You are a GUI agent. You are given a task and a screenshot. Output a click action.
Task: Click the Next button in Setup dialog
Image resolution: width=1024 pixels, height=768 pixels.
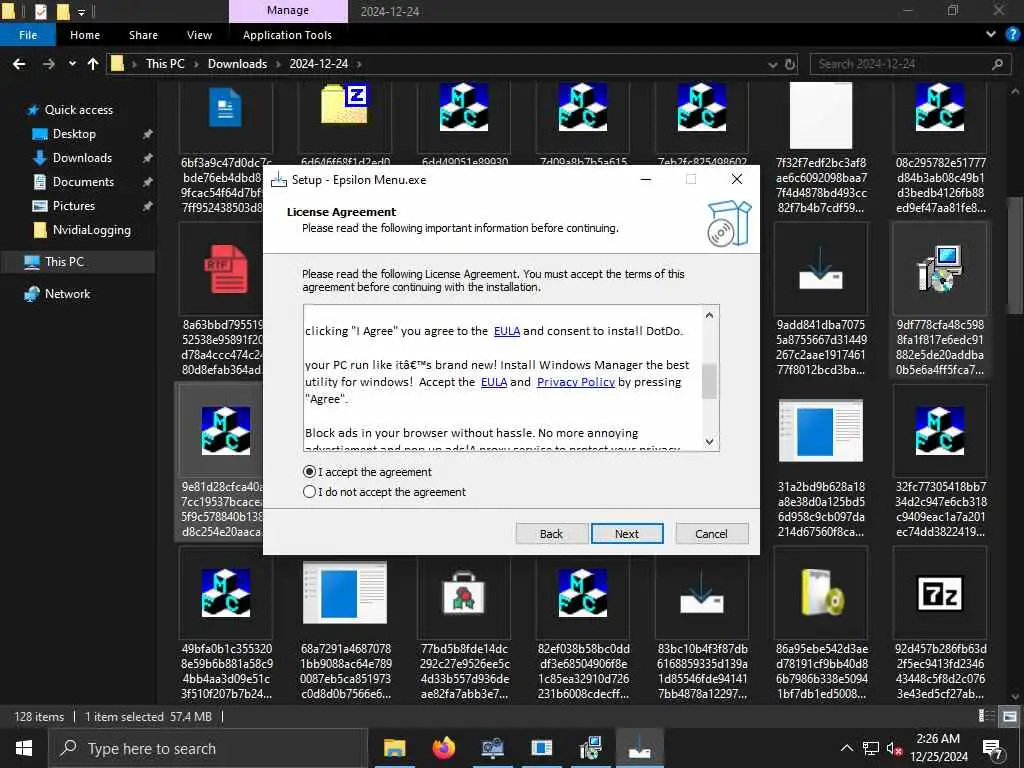627,534
